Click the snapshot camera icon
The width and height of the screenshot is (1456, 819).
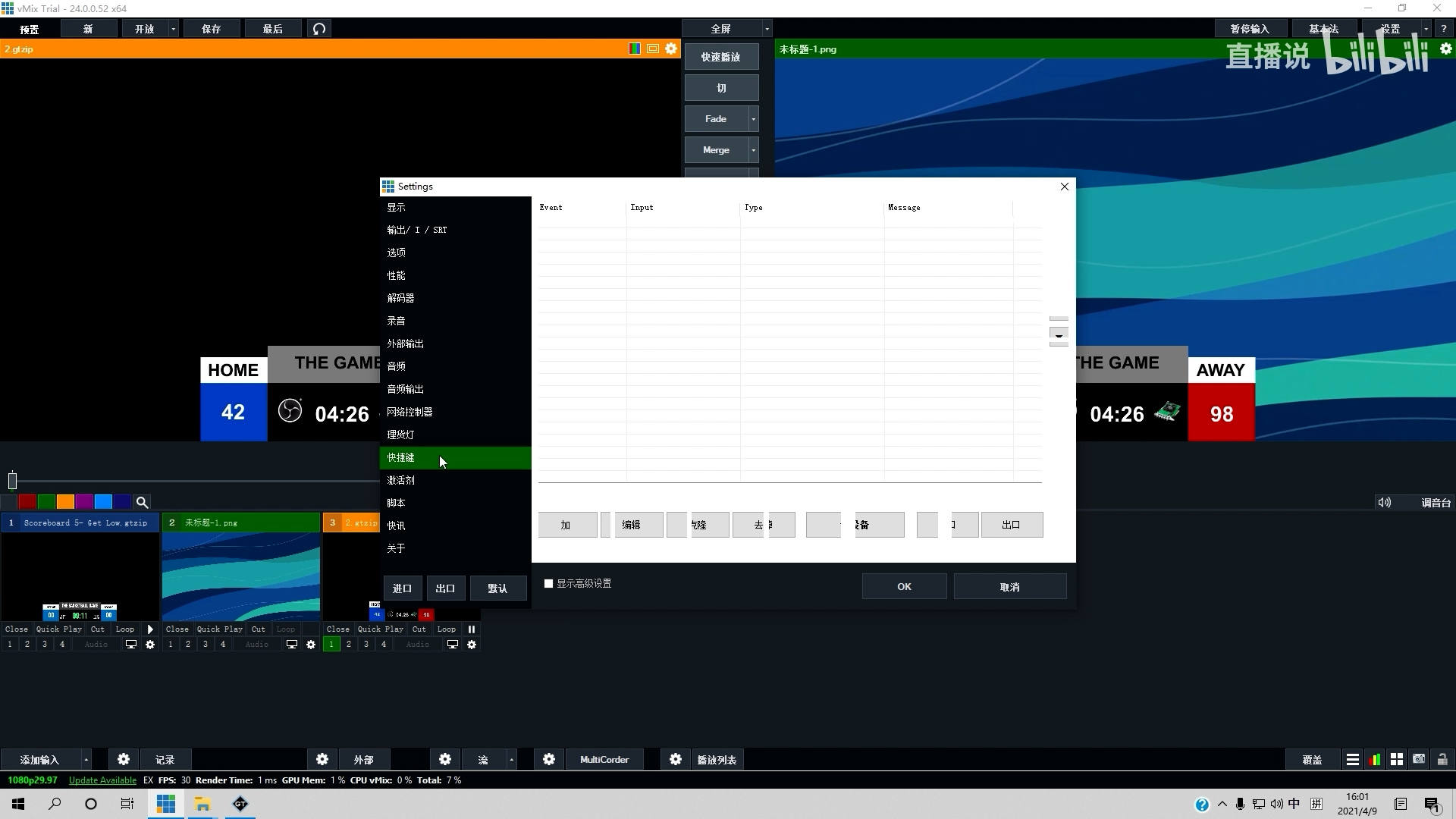click(x=1419, y=759)
